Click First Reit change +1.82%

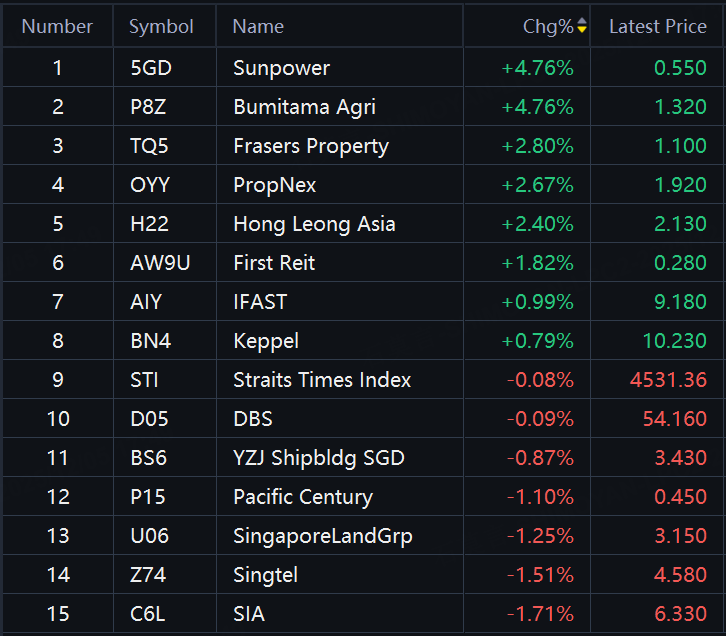pyautogui.click(x=538, y=263)
